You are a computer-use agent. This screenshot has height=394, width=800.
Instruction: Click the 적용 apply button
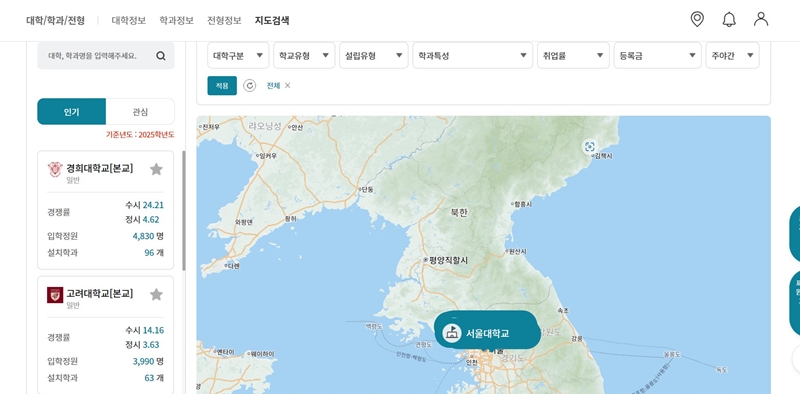[x=222, y=86]
